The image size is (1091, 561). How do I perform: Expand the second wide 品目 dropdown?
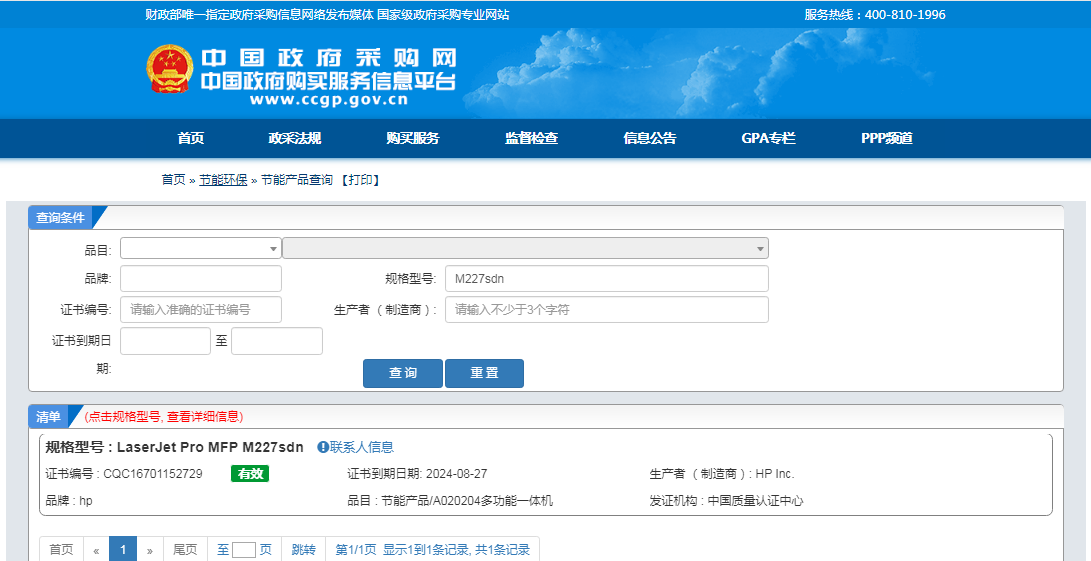pos(525,248)
